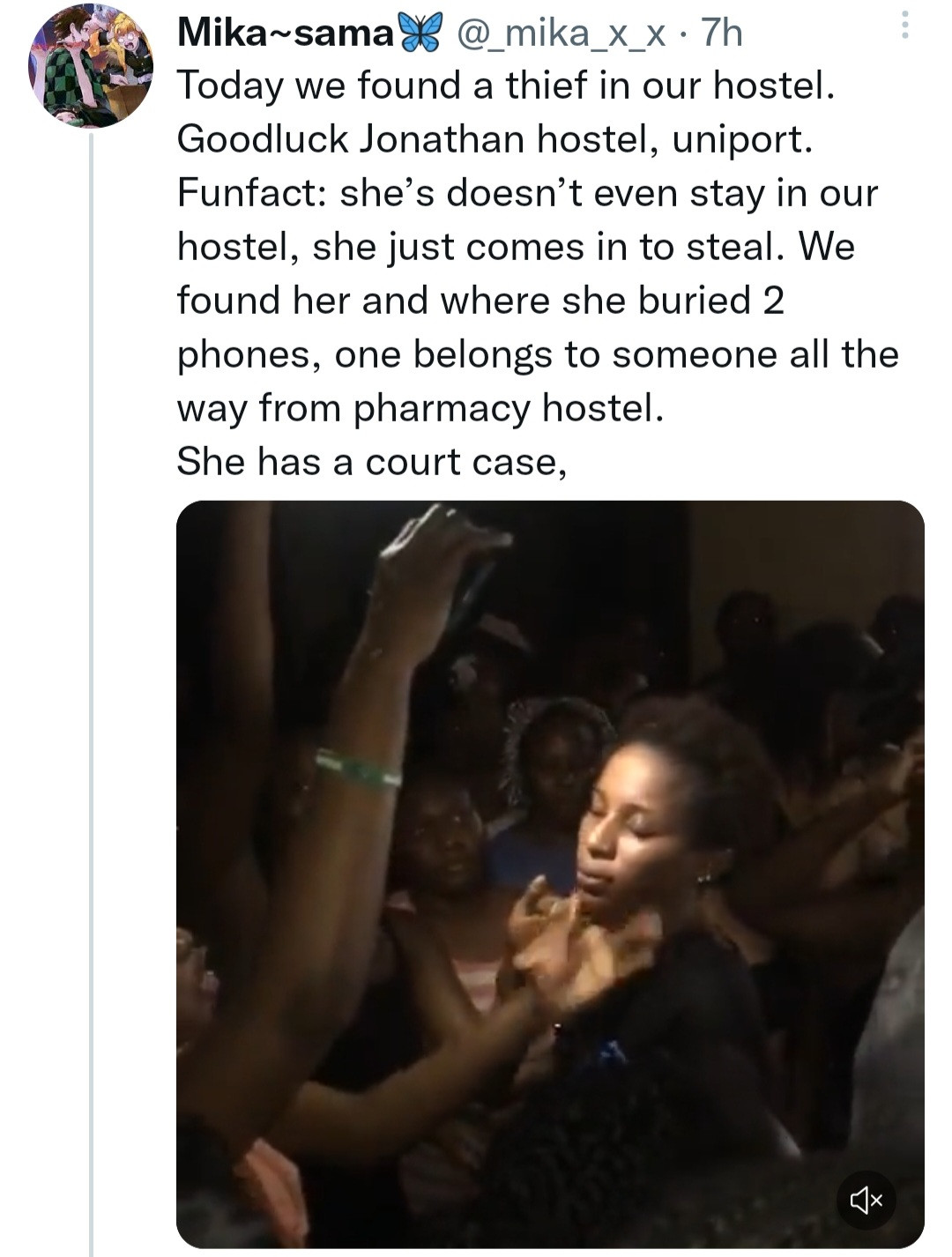Unmute the video with the speaker icon
The width and height of the screenshot is (952, 1257).
pyautogui.click(x=866, y=1199)
